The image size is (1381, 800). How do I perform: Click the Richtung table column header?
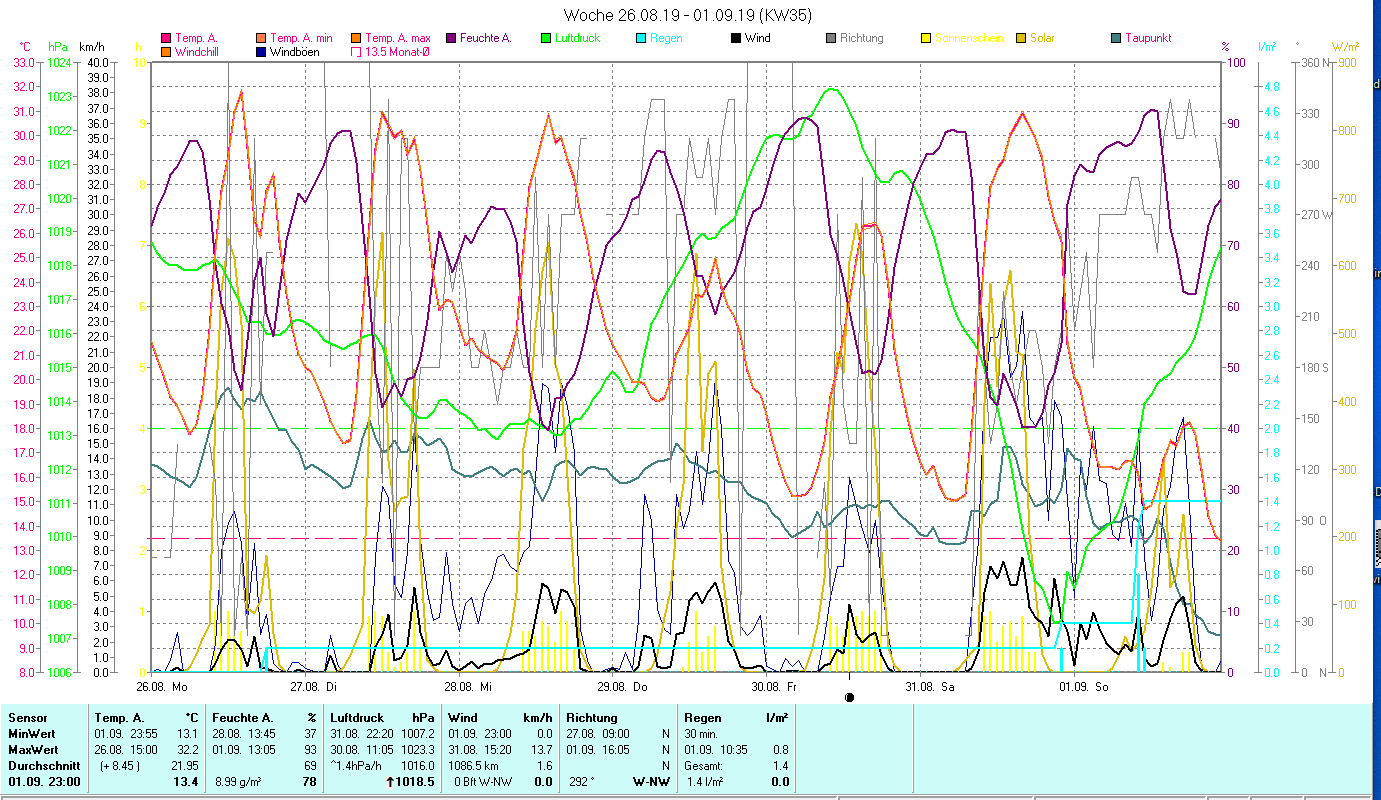[592, 718]
